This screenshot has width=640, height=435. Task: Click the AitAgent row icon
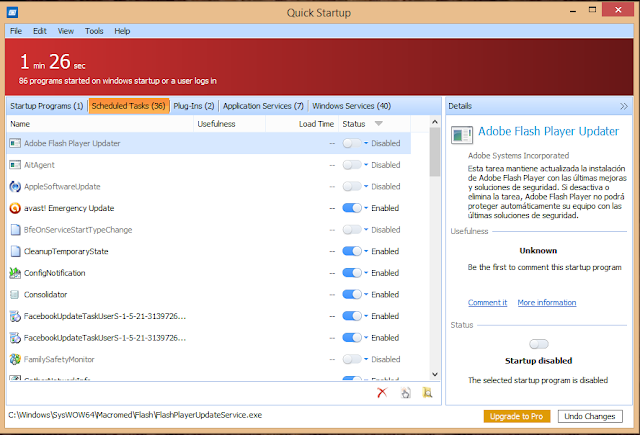[x=15, y=165]
